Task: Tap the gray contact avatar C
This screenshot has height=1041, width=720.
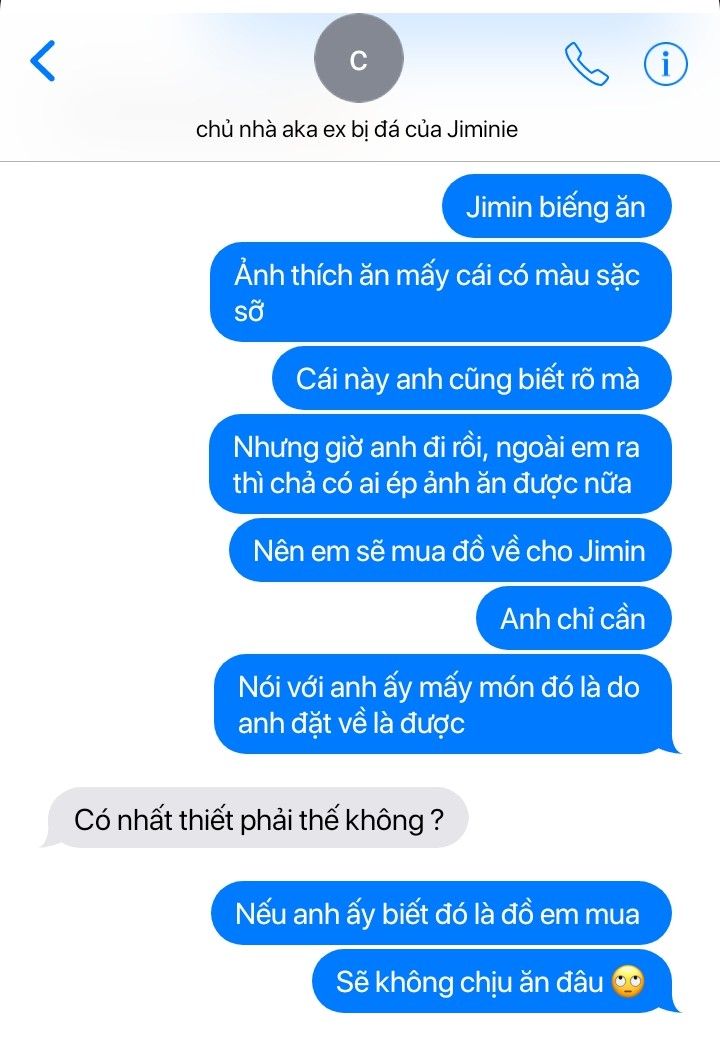Action: click(359, 59)
